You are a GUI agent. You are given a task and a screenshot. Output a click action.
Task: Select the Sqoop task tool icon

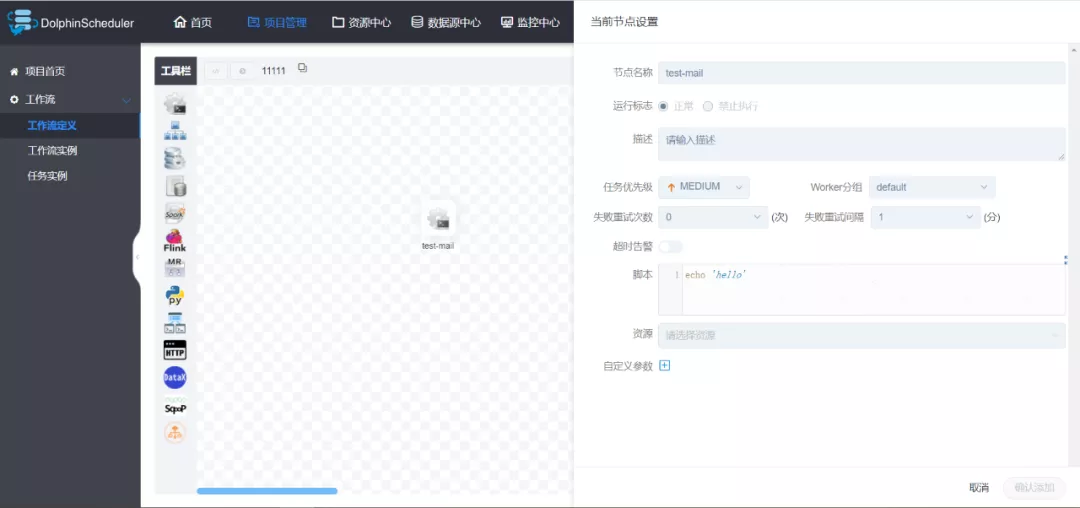click(x=175, y=405)
